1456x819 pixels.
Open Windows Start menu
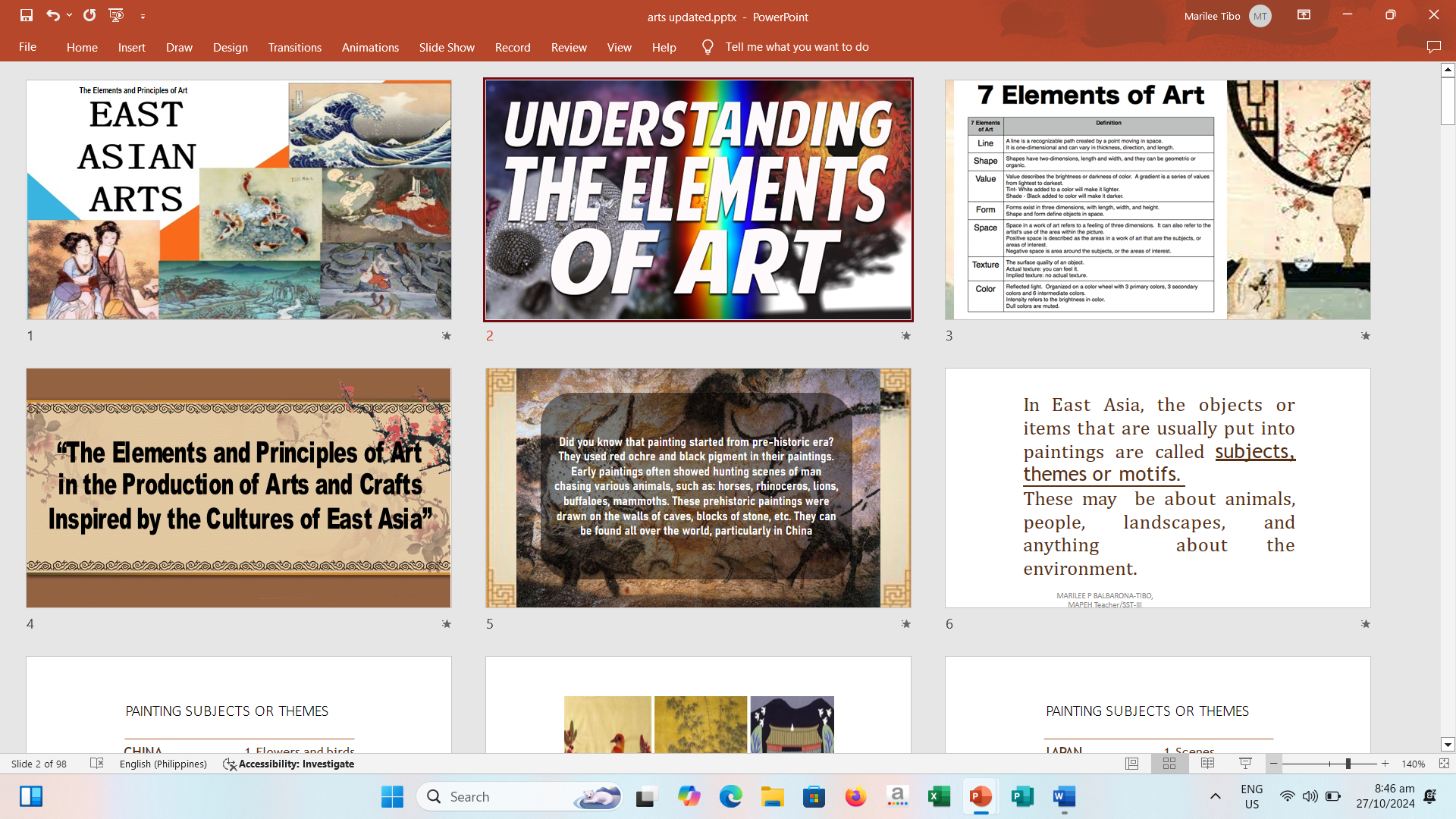point(392,796)
